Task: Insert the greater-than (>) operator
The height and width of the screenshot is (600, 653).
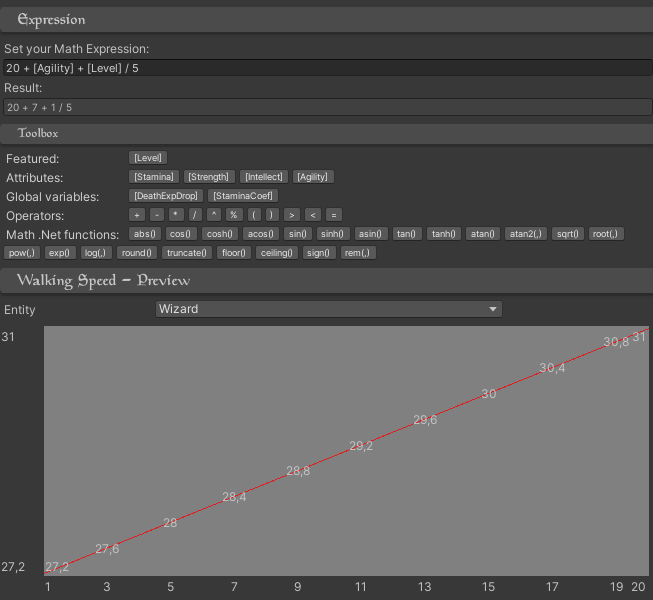Action: click(x=292, y=215)
